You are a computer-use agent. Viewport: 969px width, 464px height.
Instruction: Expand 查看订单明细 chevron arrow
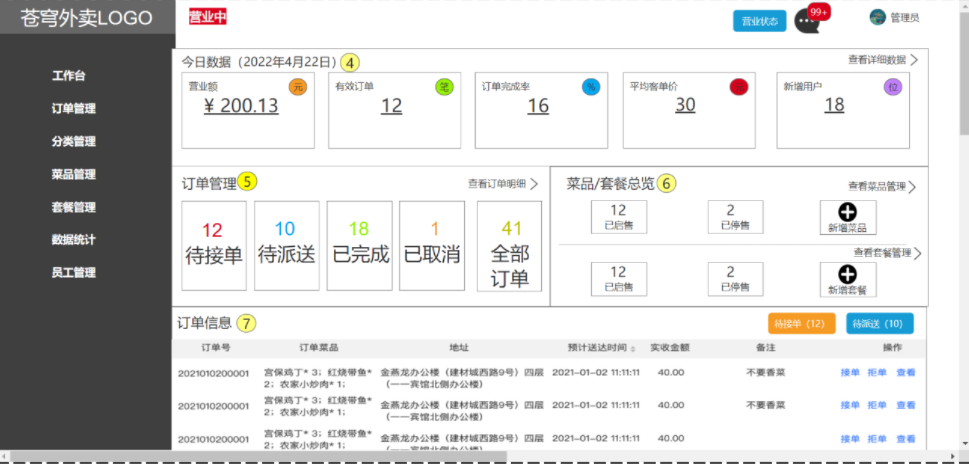(x=534, y=183)
